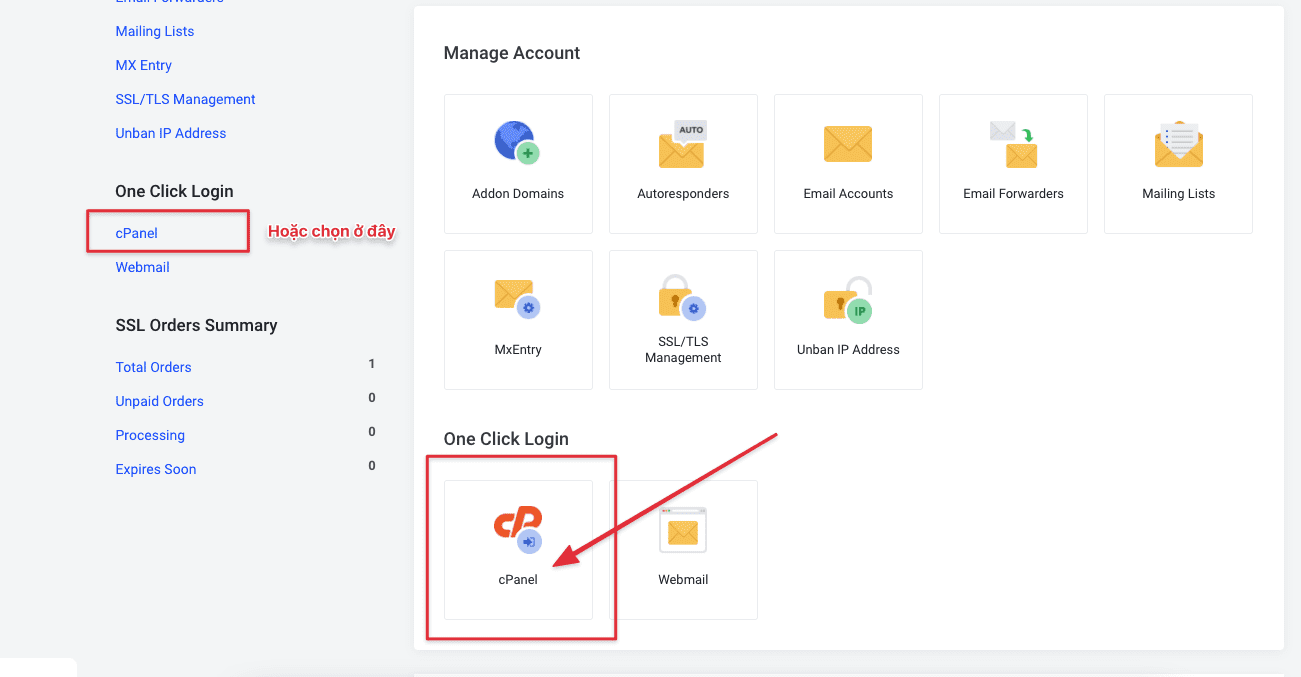Image resolution: width=1301 pixels, height=677 pixels.
Task: Check Processing orders in the sidebar
Action: point(149,435)
